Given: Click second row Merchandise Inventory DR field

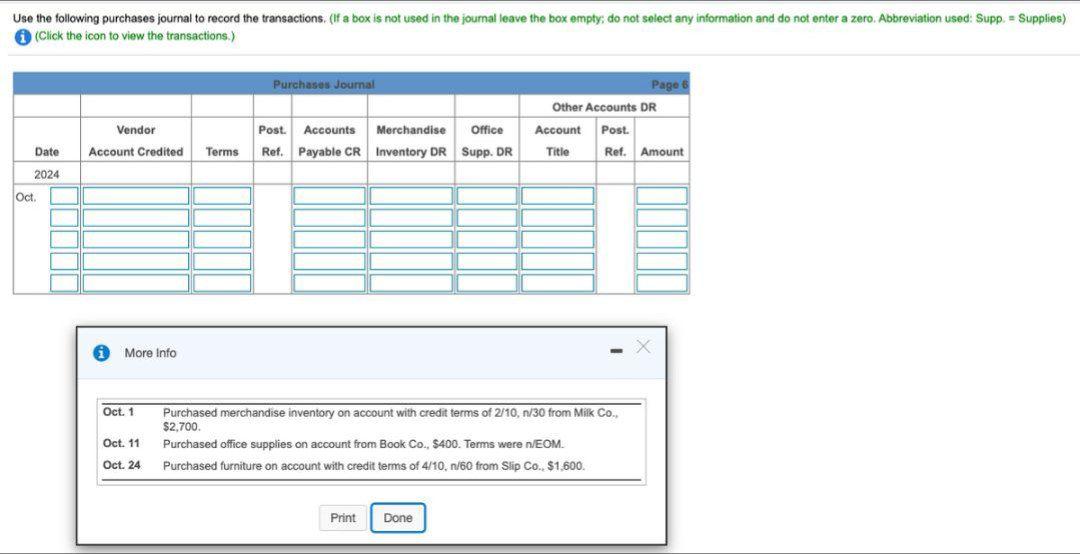Looking at the screenshot, I should (x=411, y=218).
